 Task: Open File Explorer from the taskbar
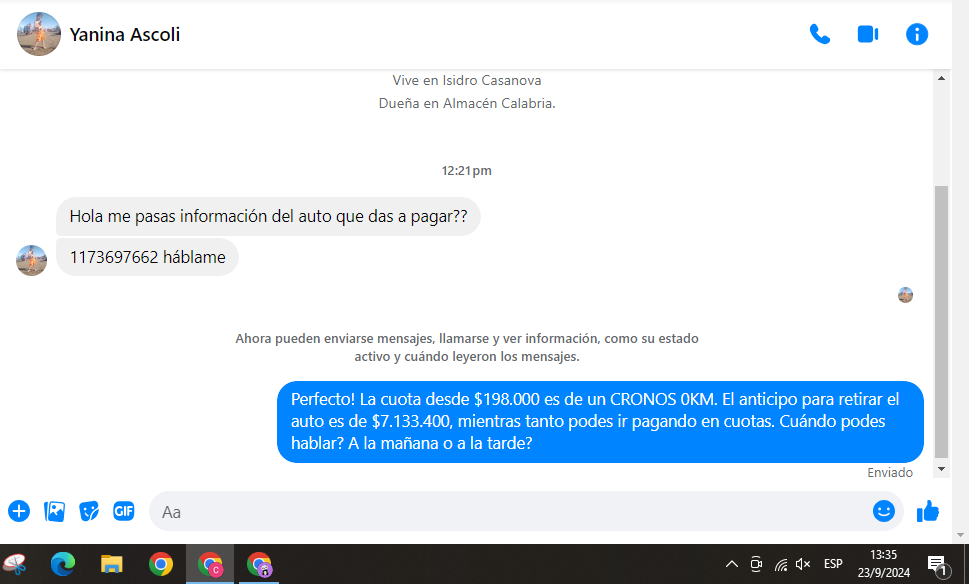(x=111, y=564)
